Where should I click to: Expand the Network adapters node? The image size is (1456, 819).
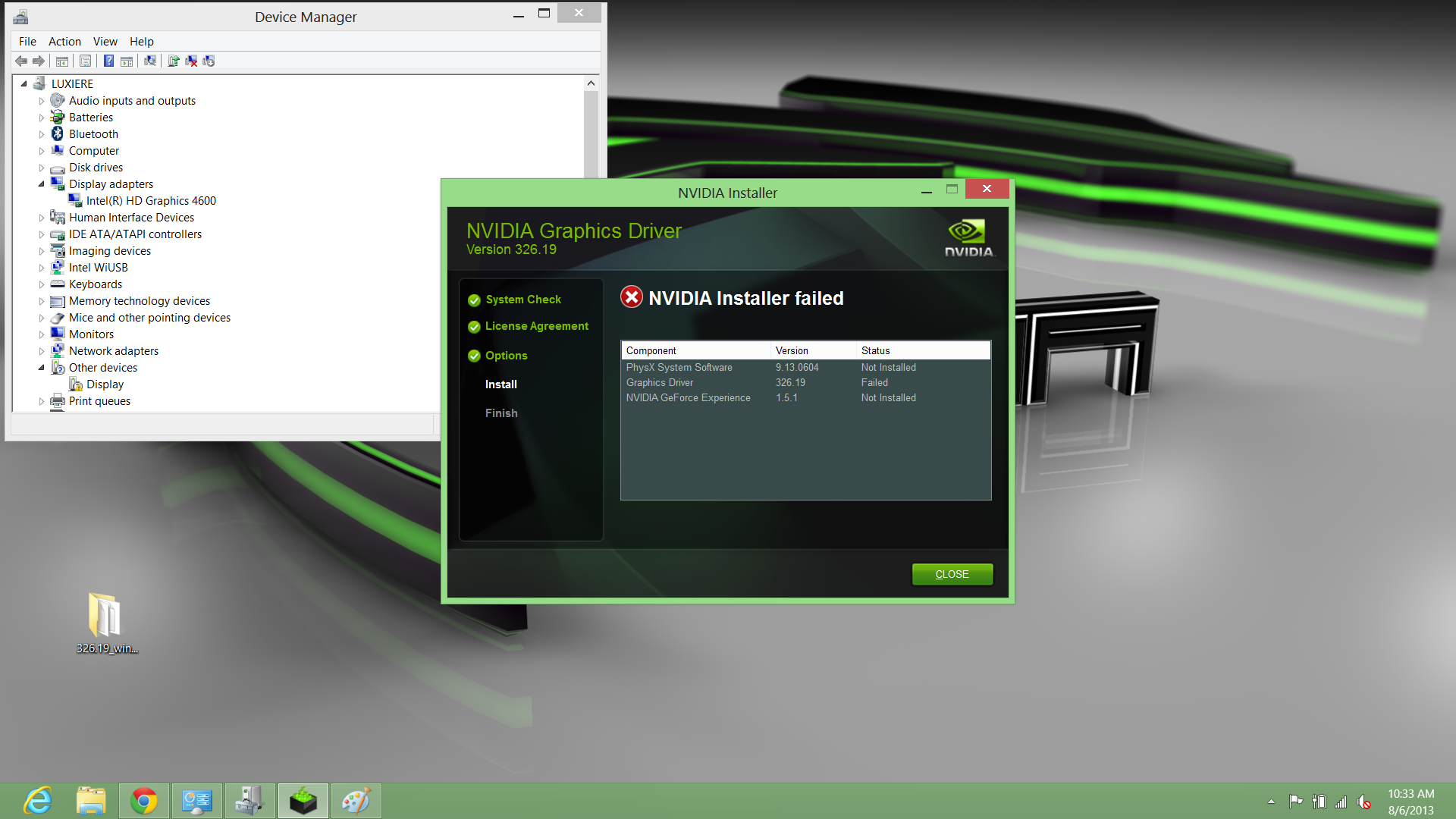tap(42, 351)
